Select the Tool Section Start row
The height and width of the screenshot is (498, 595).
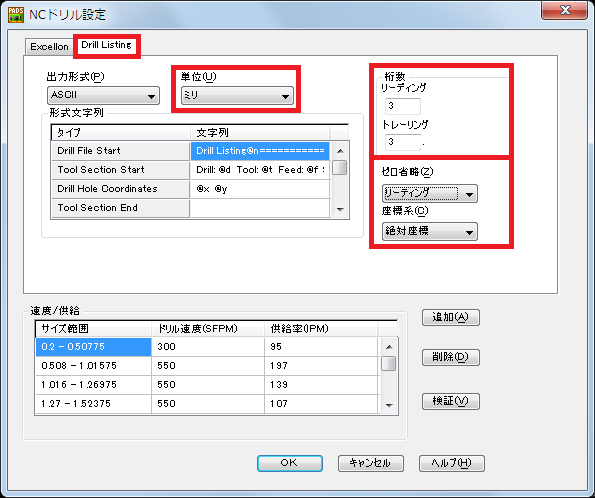pos(190,170)
